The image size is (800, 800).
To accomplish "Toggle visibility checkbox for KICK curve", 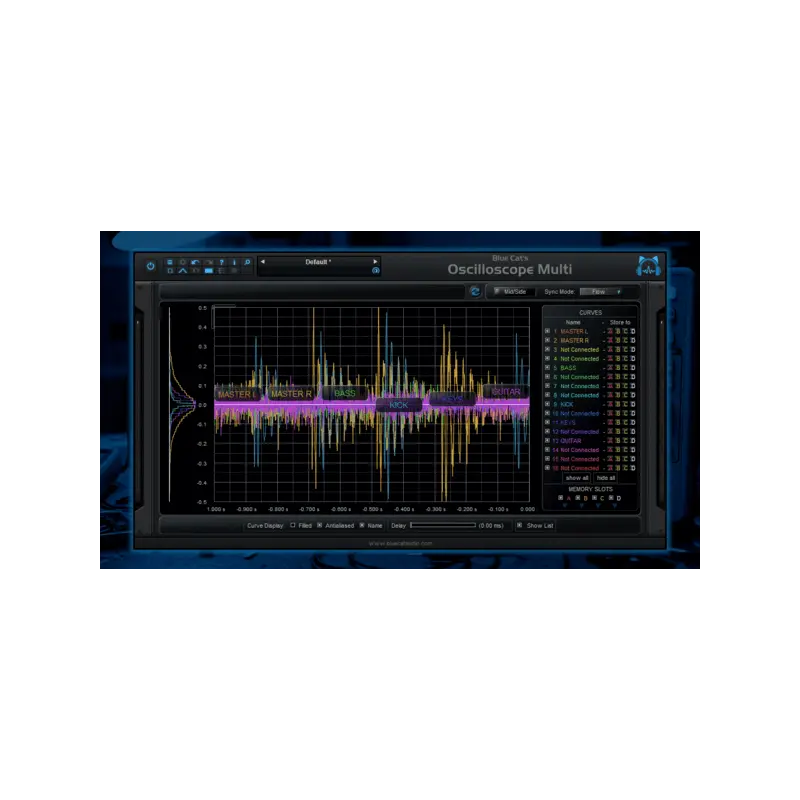I will (x=547, y=404).
